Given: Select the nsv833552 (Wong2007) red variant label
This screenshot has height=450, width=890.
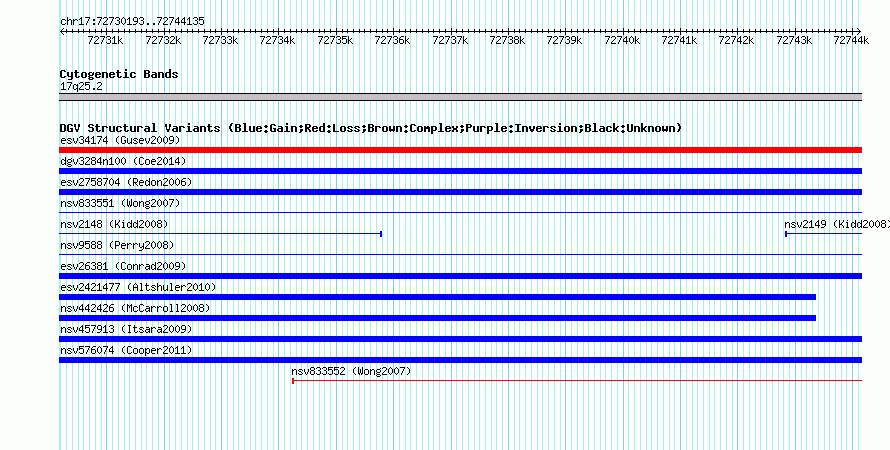Looking at the screenshot, I should [x=351, y=372].
